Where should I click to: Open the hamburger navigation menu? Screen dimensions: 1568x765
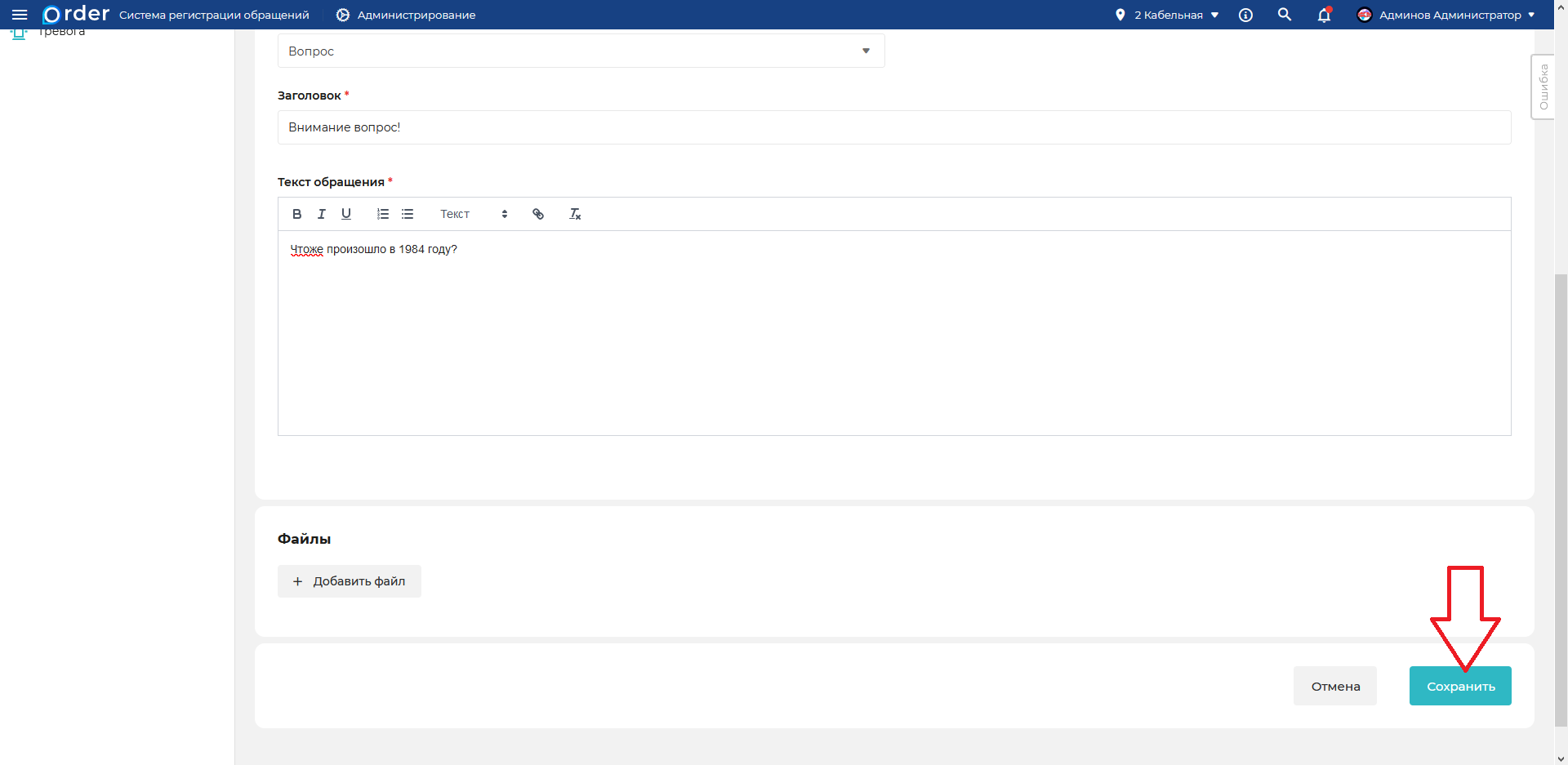pos(20,15)
